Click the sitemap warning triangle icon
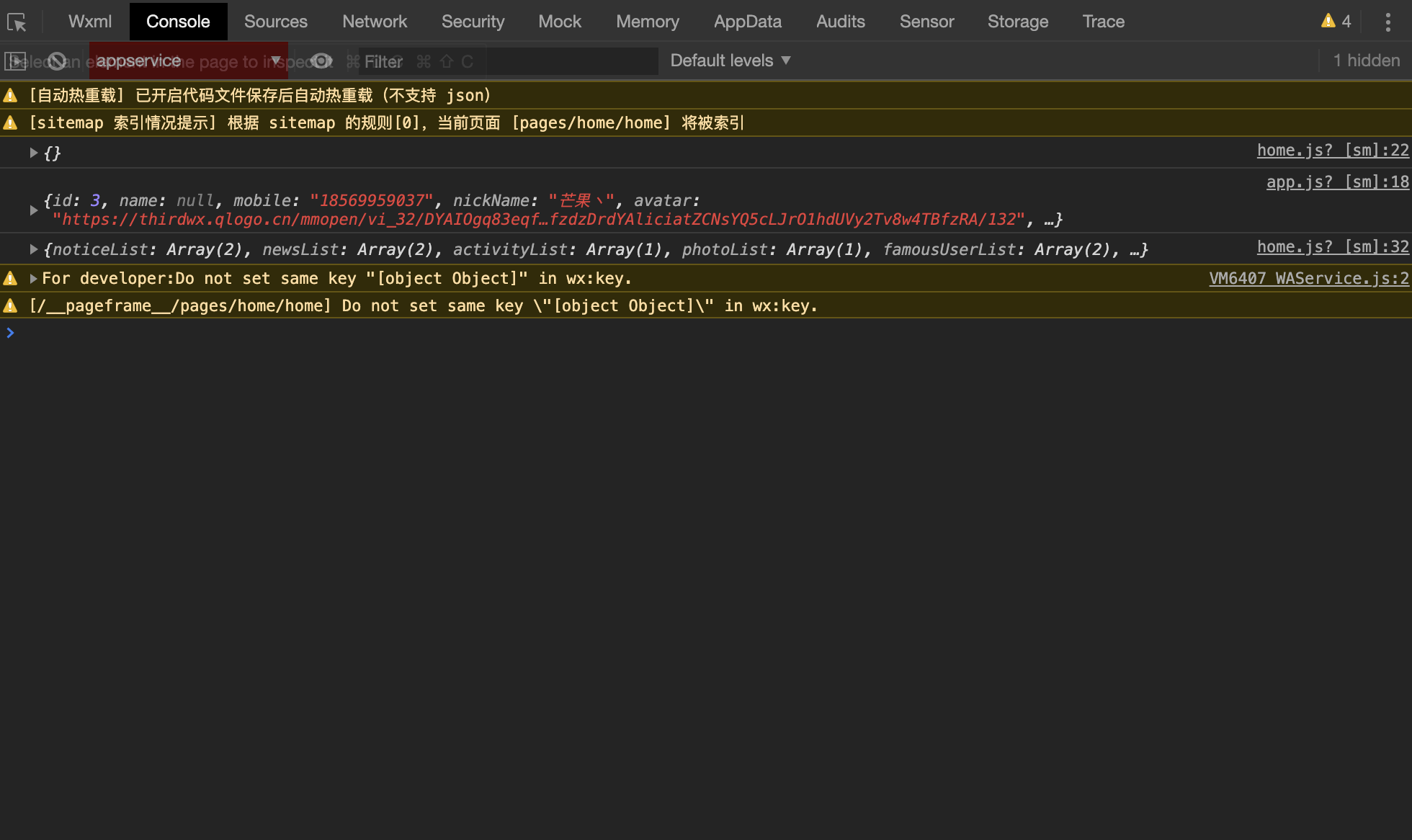Image resolution: width=1412 pixels, height=840 pixels. point(10,123)
